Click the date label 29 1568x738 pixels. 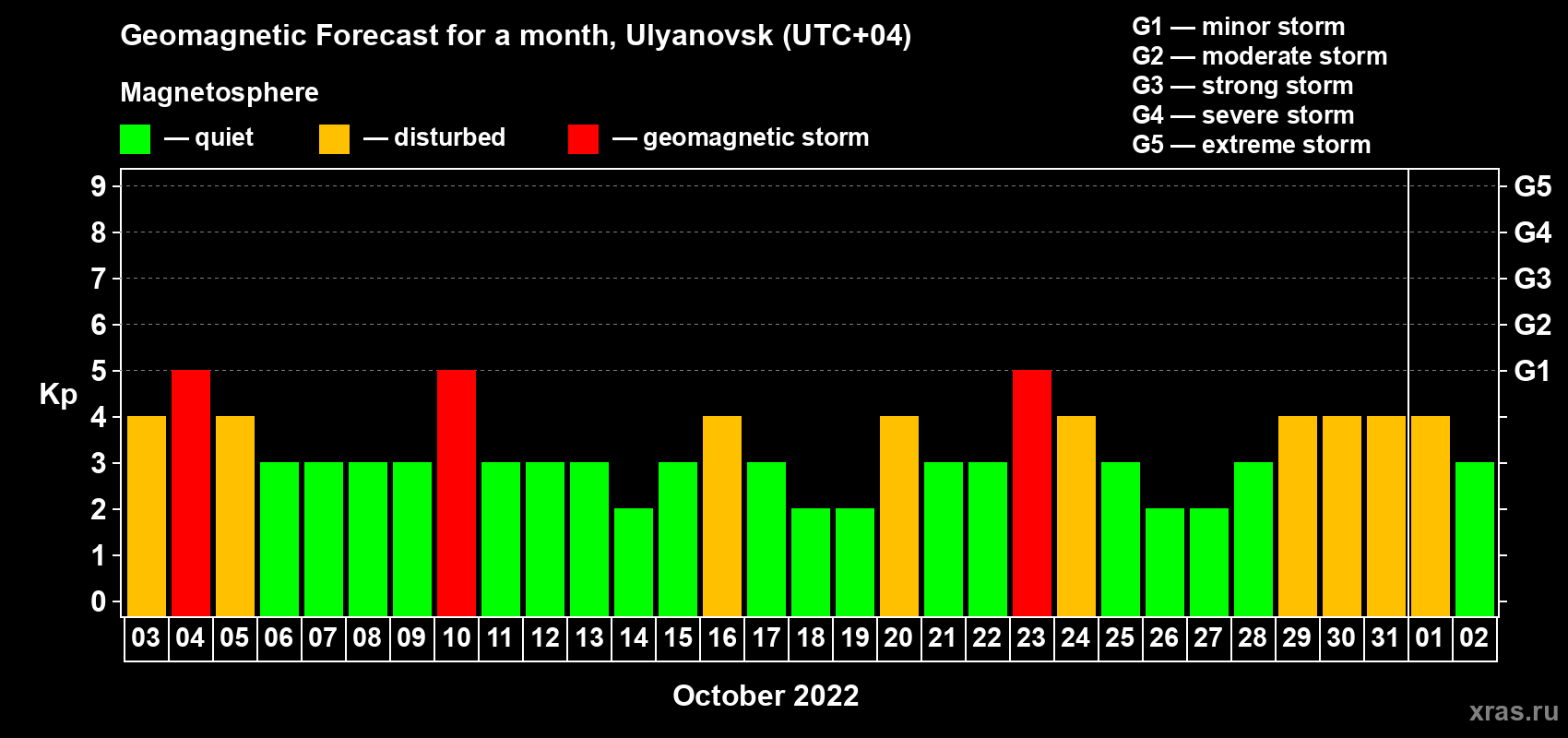pos(1297,637)
